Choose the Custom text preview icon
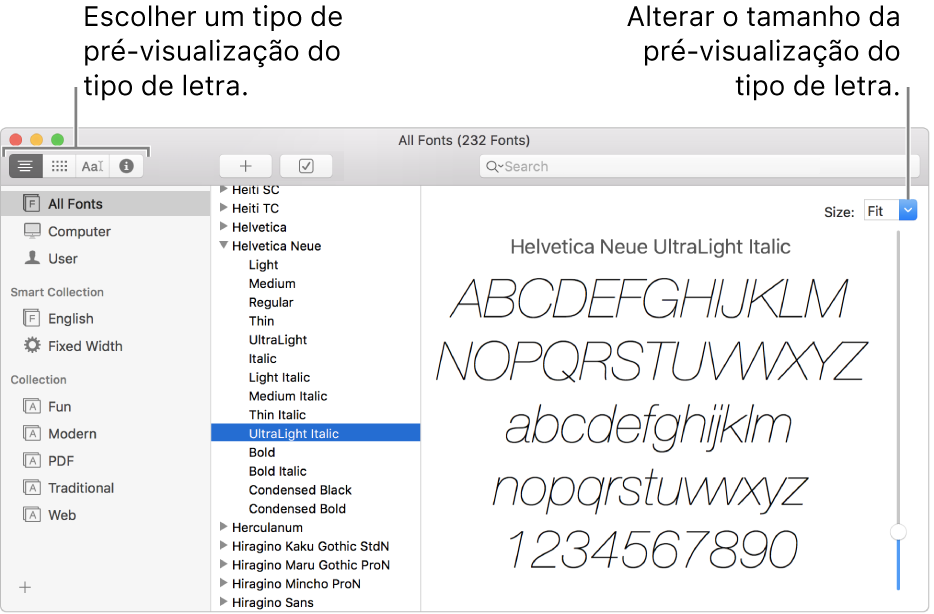Image resolution: width=934 pixels, height=614 pixels. (x=92, y=166)
